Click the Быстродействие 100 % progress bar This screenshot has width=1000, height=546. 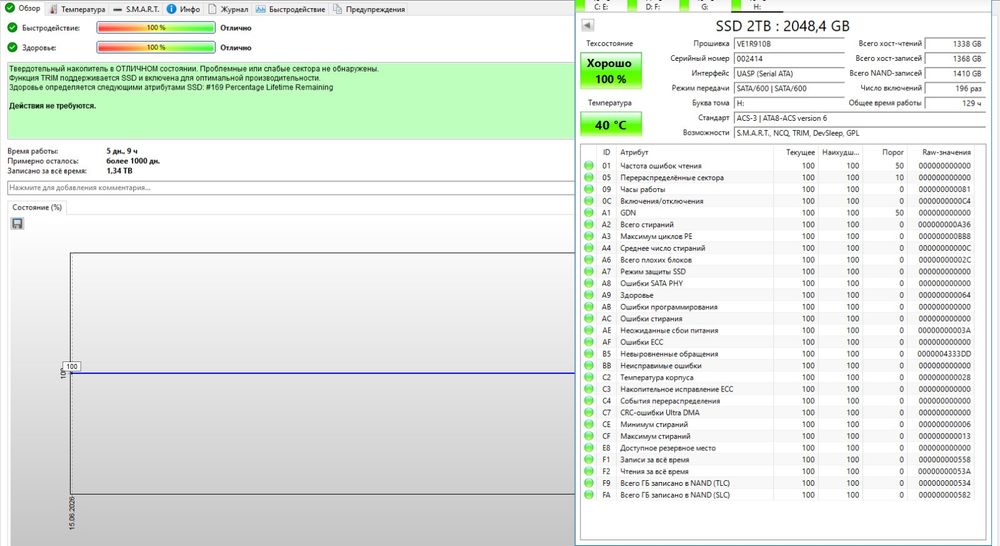point(156,28)
